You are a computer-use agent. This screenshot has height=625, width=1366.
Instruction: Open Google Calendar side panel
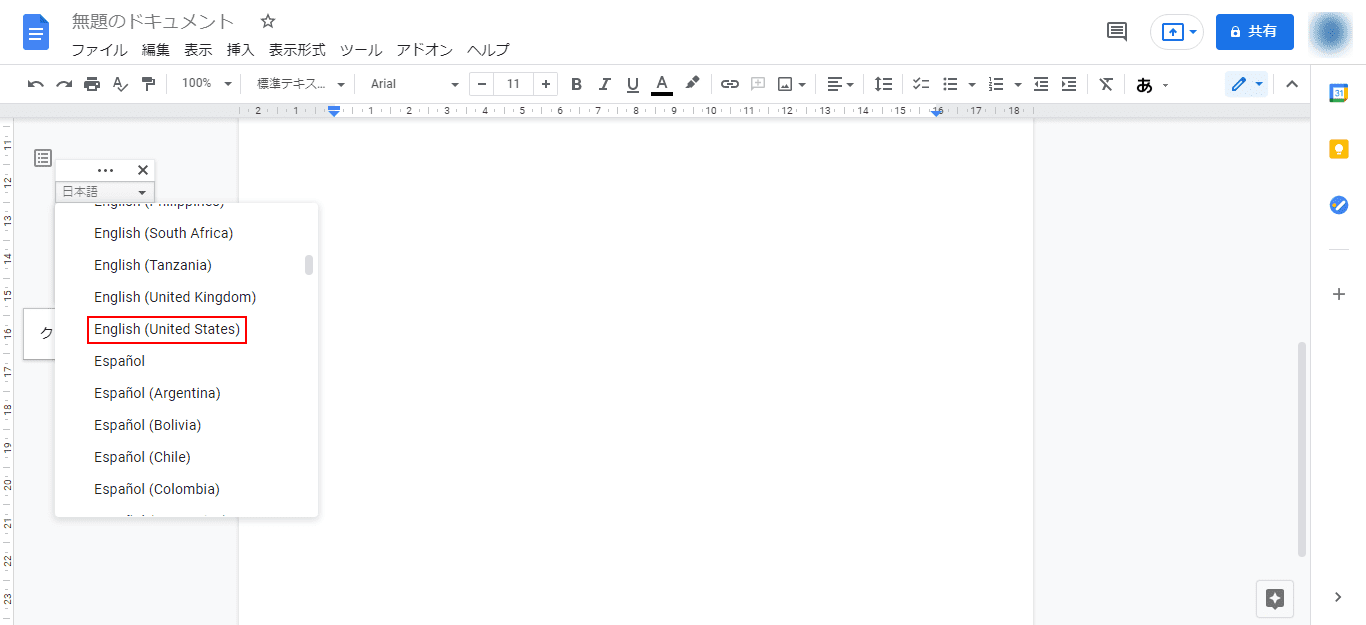coord(1338,93)
